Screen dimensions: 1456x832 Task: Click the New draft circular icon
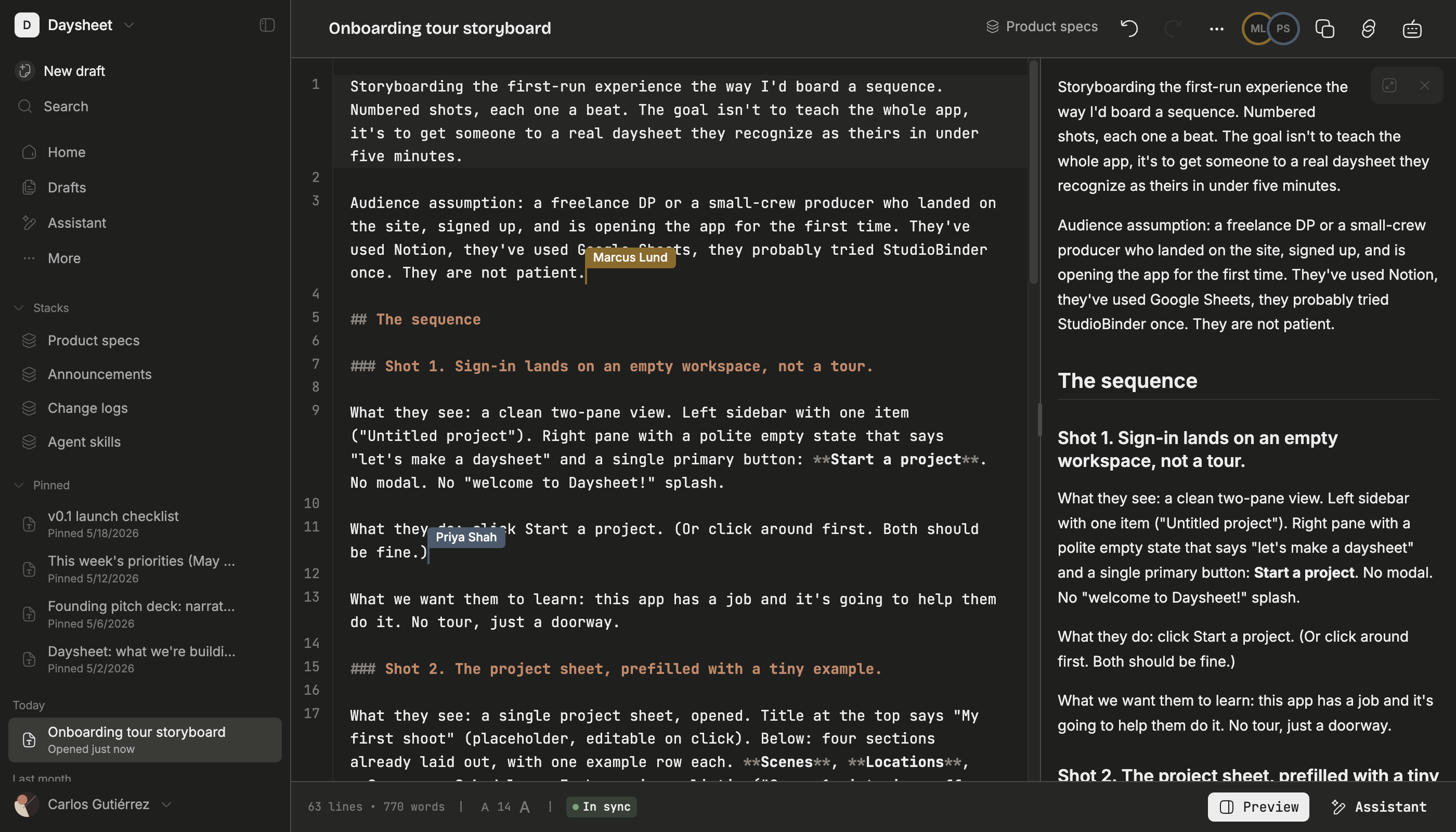(x=24, y=71)
